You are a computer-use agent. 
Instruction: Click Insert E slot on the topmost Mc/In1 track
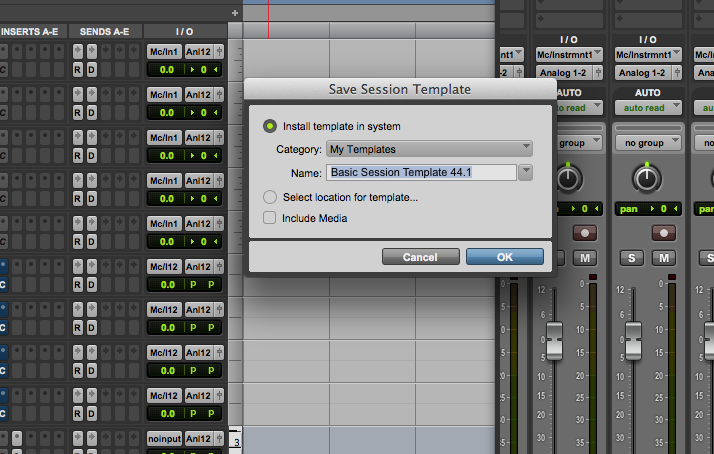59,51
